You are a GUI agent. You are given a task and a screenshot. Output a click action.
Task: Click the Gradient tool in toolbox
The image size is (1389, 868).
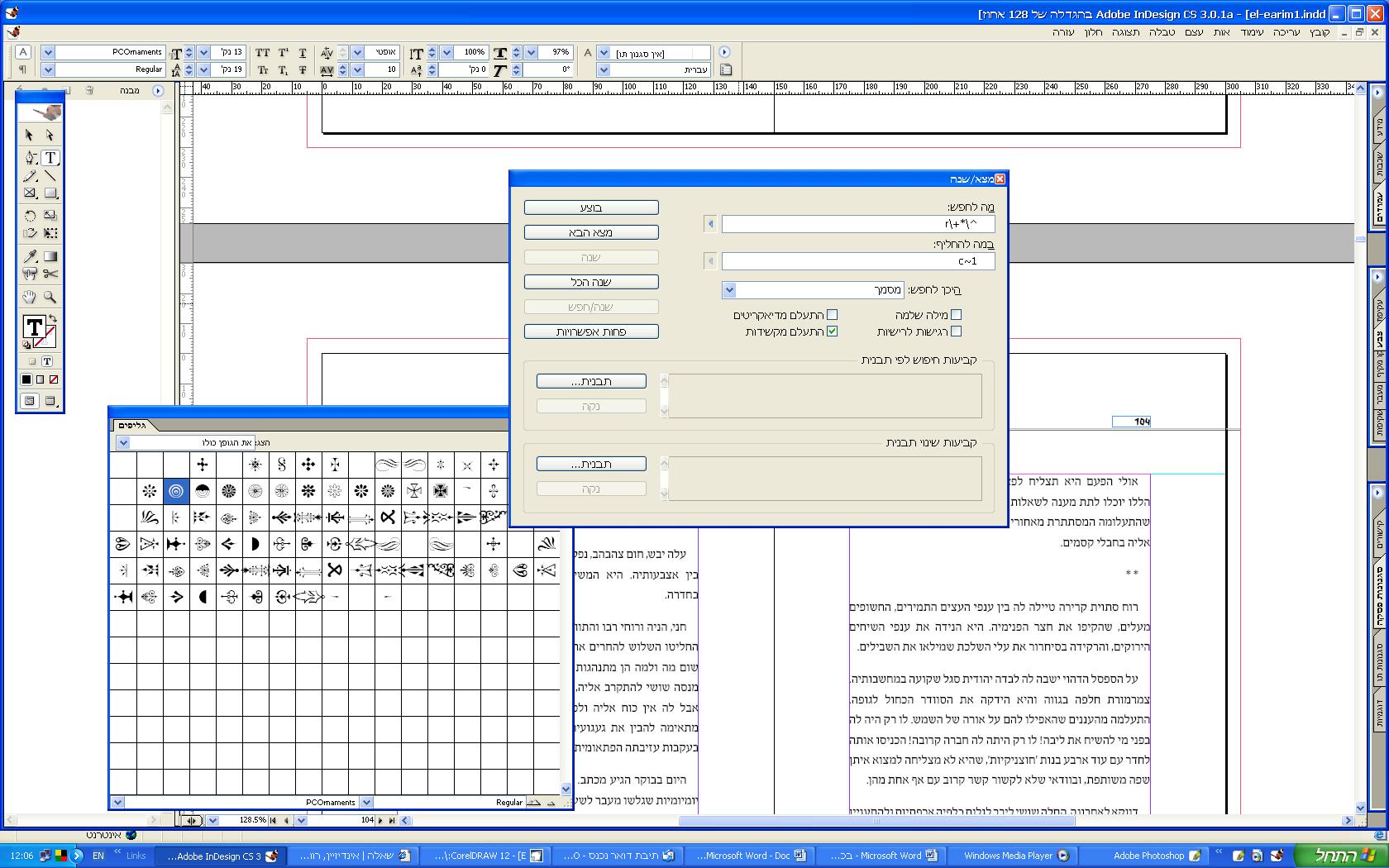[x=50, y=256]
